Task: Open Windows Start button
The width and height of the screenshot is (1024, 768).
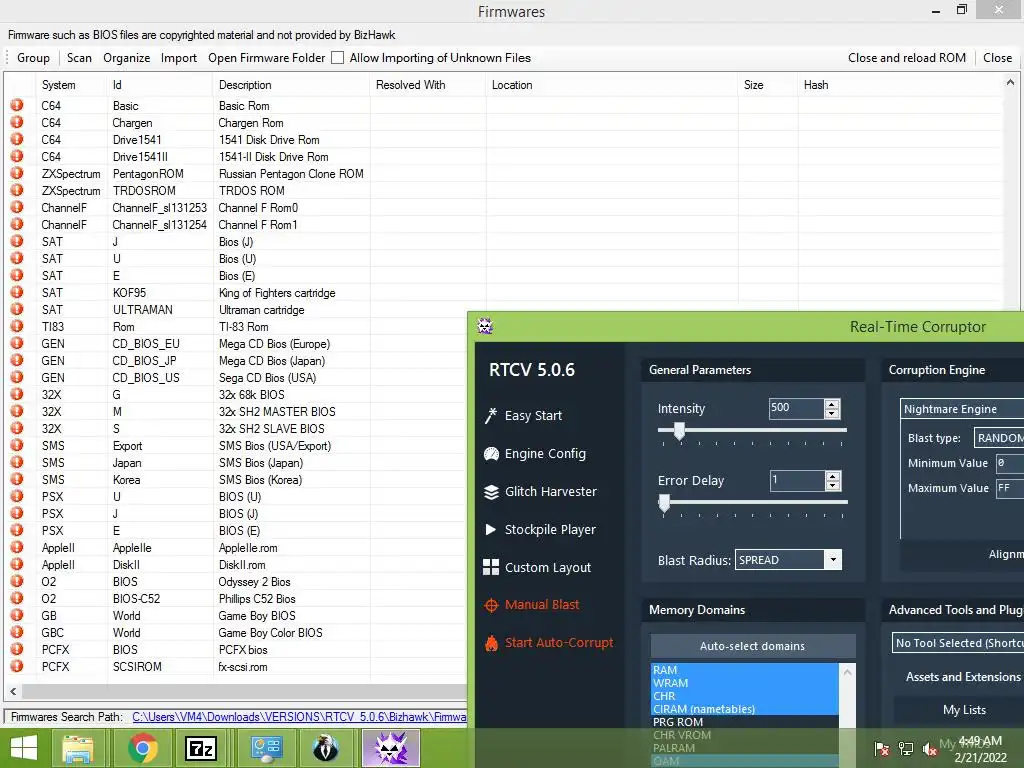Action: click(24, 748)
